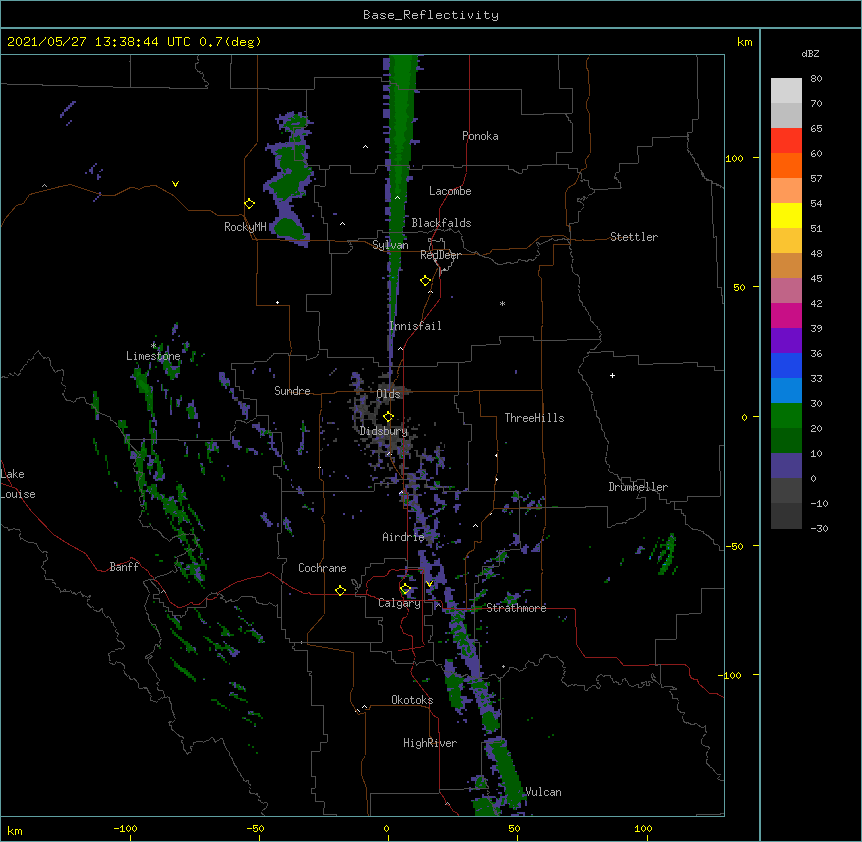Click the 45 value in the dBZ legend
Viewport: 862px width, 842px height.
pyautogui.click(x=816, y=278)
